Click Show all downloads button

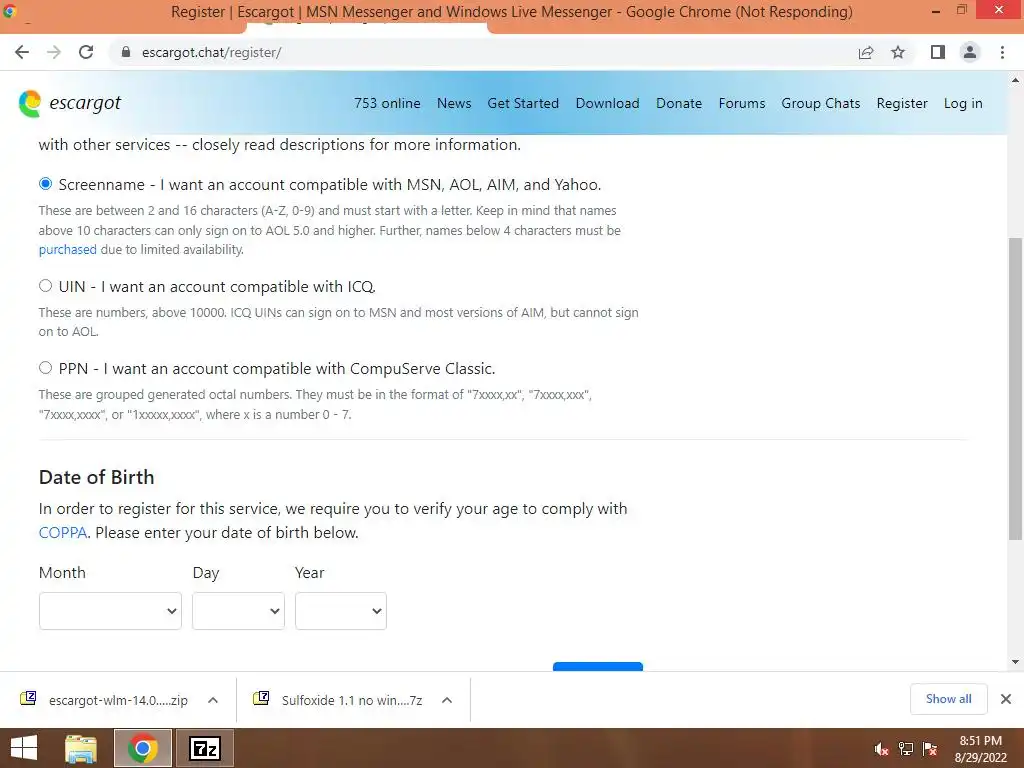(x=948, y=699)
